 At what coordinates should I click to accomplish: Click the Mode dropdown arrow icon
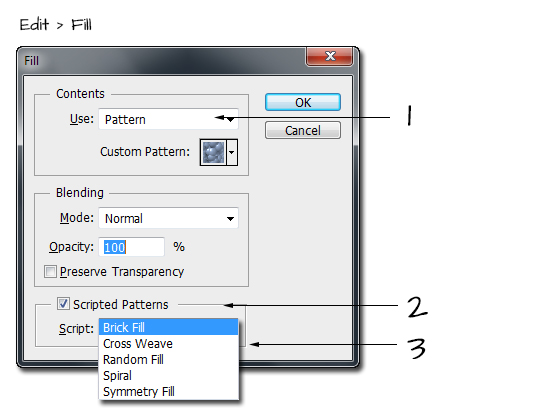pyautogui.click(x=230, y=219)
